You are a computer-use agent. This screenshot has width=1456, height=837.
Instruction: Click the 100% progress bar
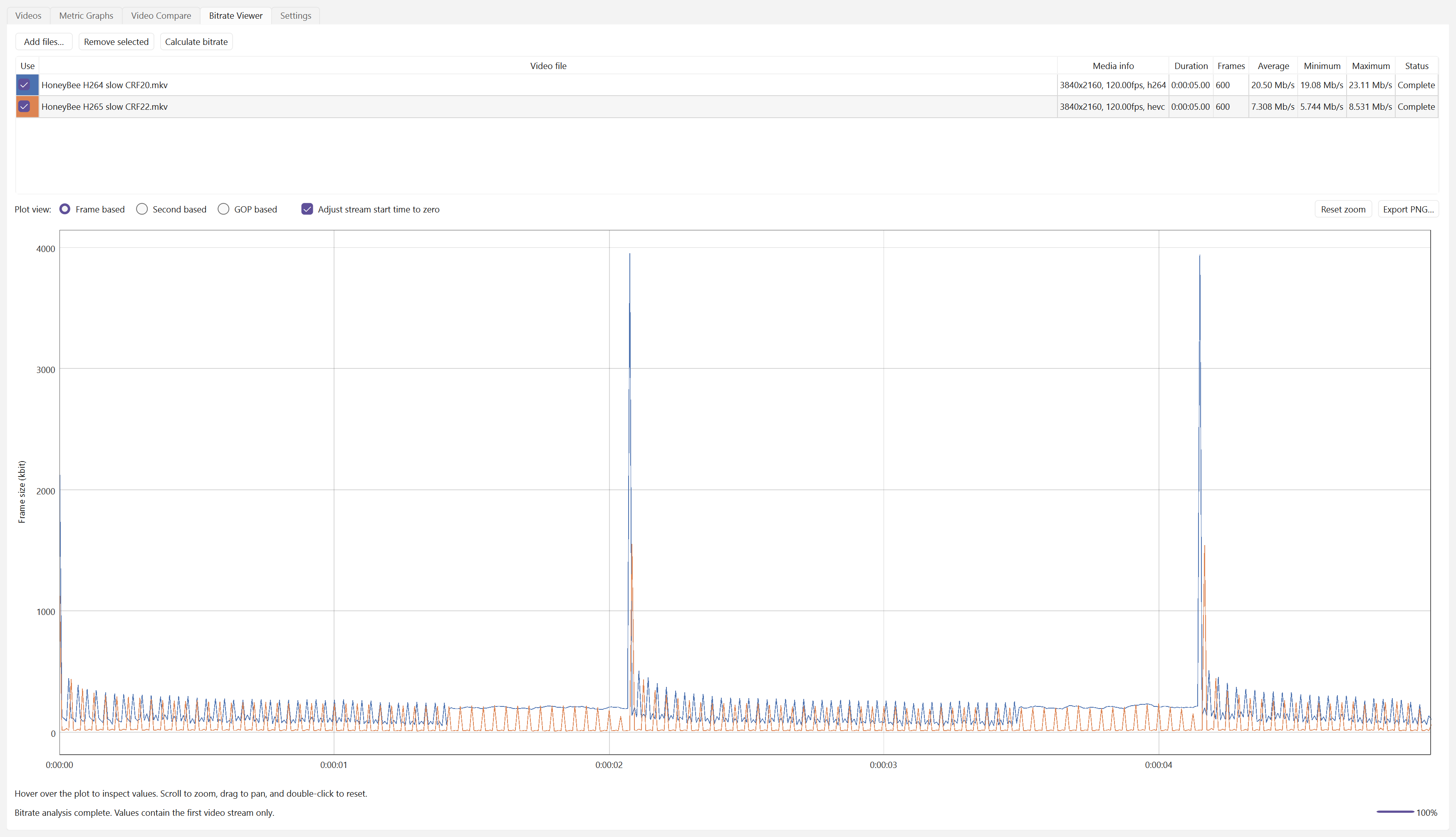1395,812
